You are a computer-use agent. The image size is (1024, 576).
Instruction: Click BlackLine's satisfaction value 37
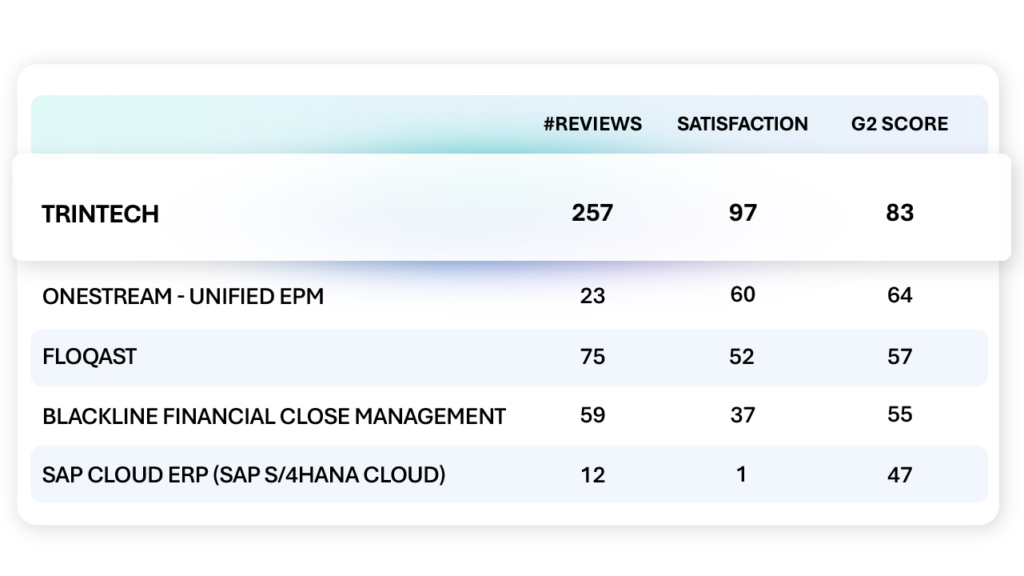(743, 415)
